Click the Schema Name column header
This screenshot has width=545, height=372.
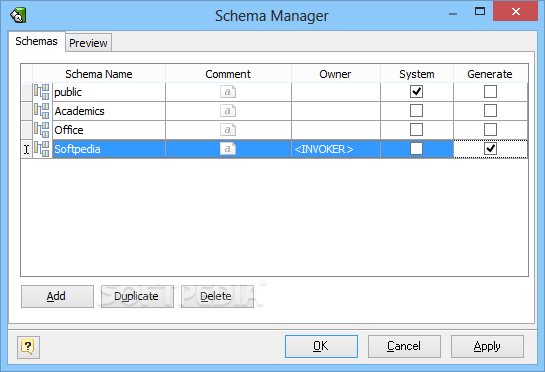tap(99, 74)
